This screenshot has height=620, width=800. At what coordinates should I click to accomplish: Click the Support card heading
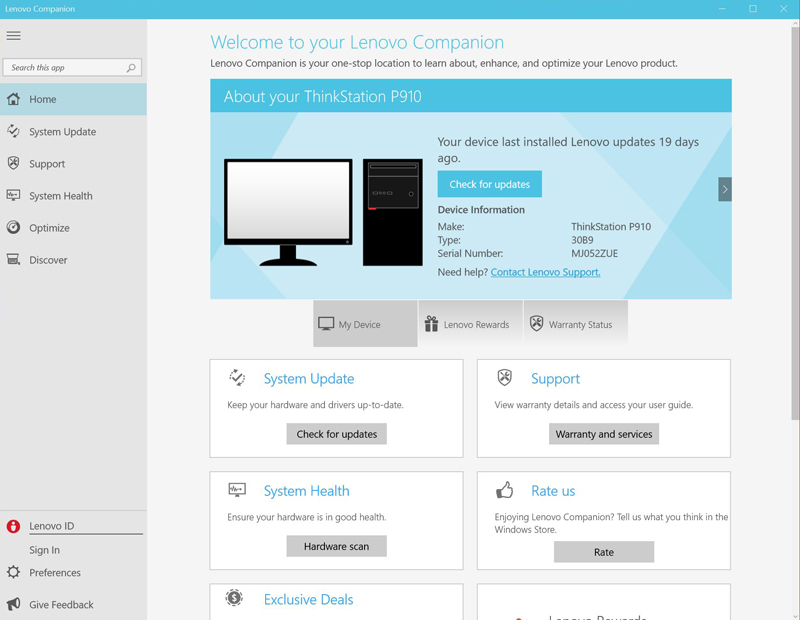(555, 379)
